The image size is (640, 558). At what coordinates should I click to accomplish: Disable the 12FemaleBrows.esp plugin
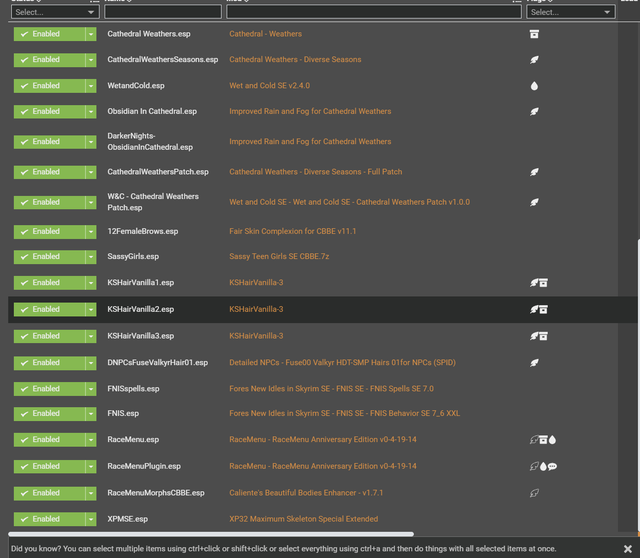click(49, 231)
